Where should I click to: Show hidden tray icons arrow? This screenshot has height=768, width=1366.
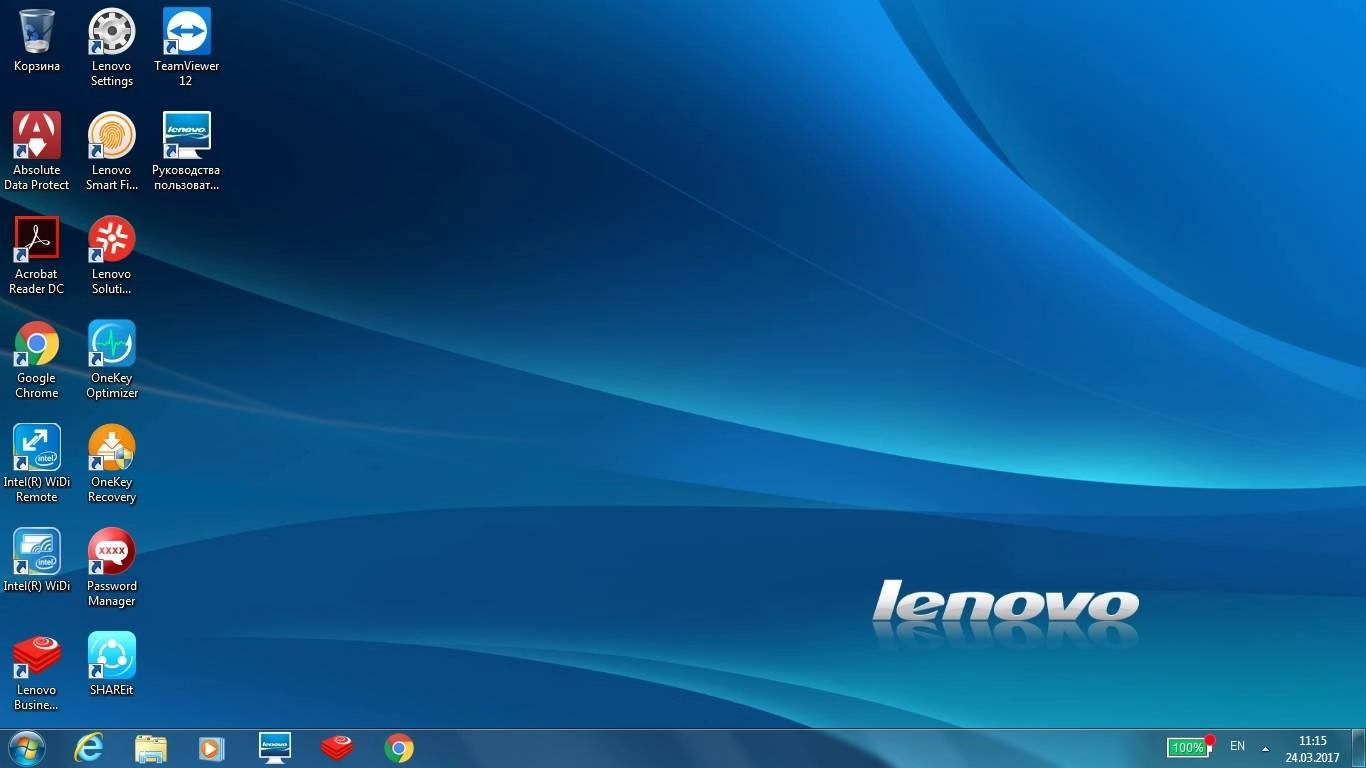[1265, 748]
